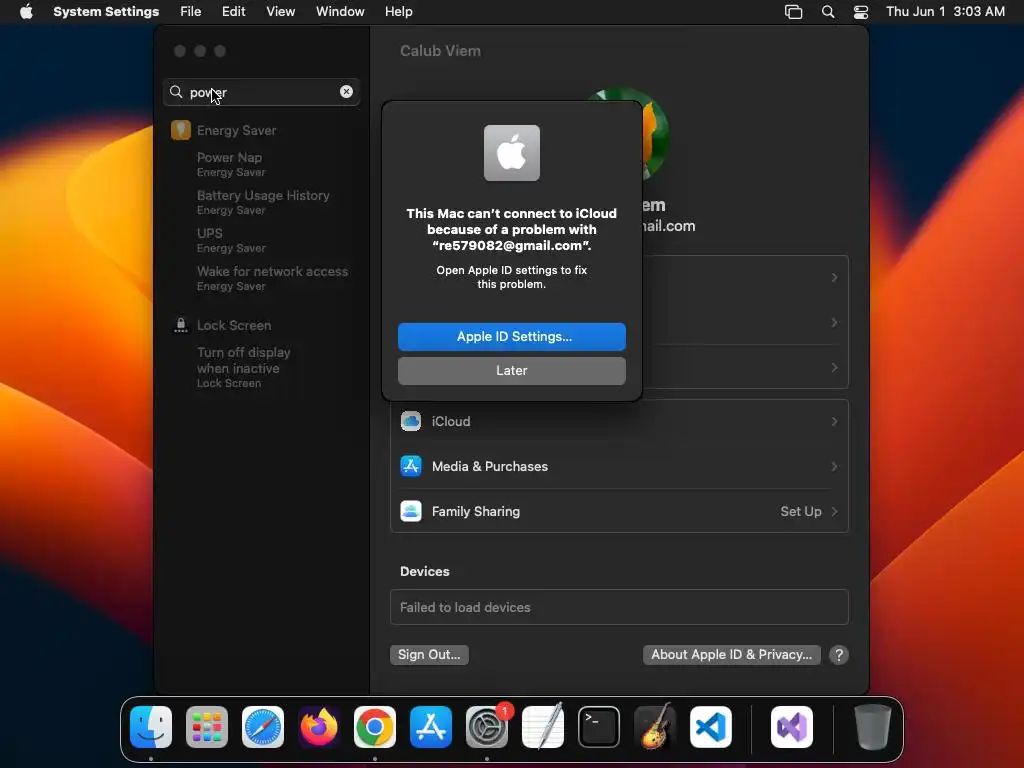Open Finder from the Dock
1024x768 pixels.
(151, 727)
